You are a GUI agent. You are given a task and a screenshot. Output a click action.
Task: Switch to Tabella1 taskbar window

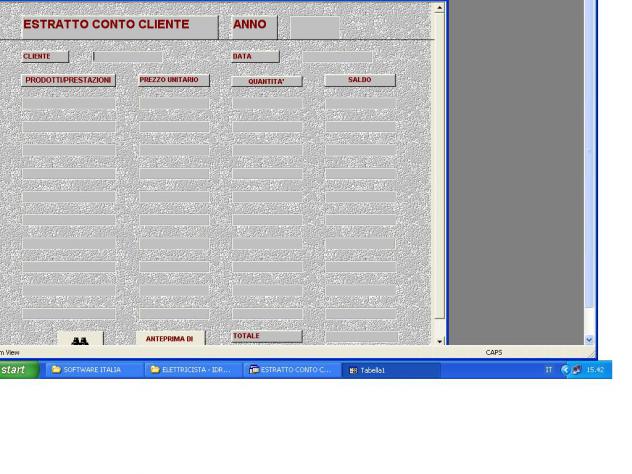391,370
